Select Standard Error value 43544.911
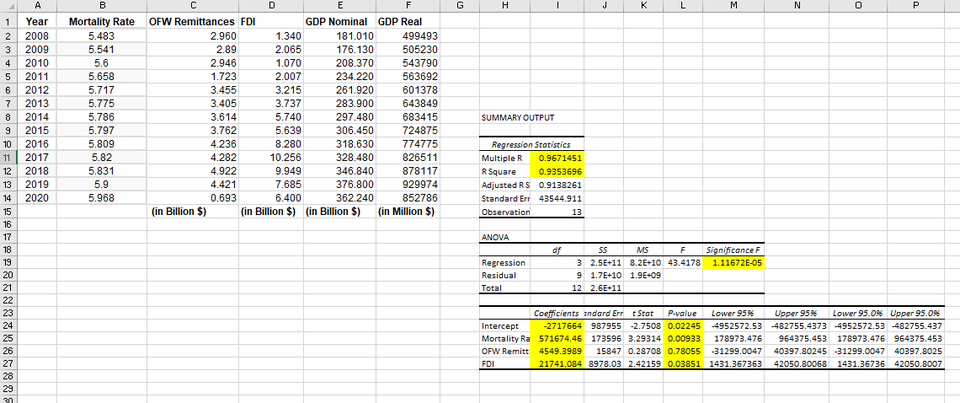 coord(557,198)
